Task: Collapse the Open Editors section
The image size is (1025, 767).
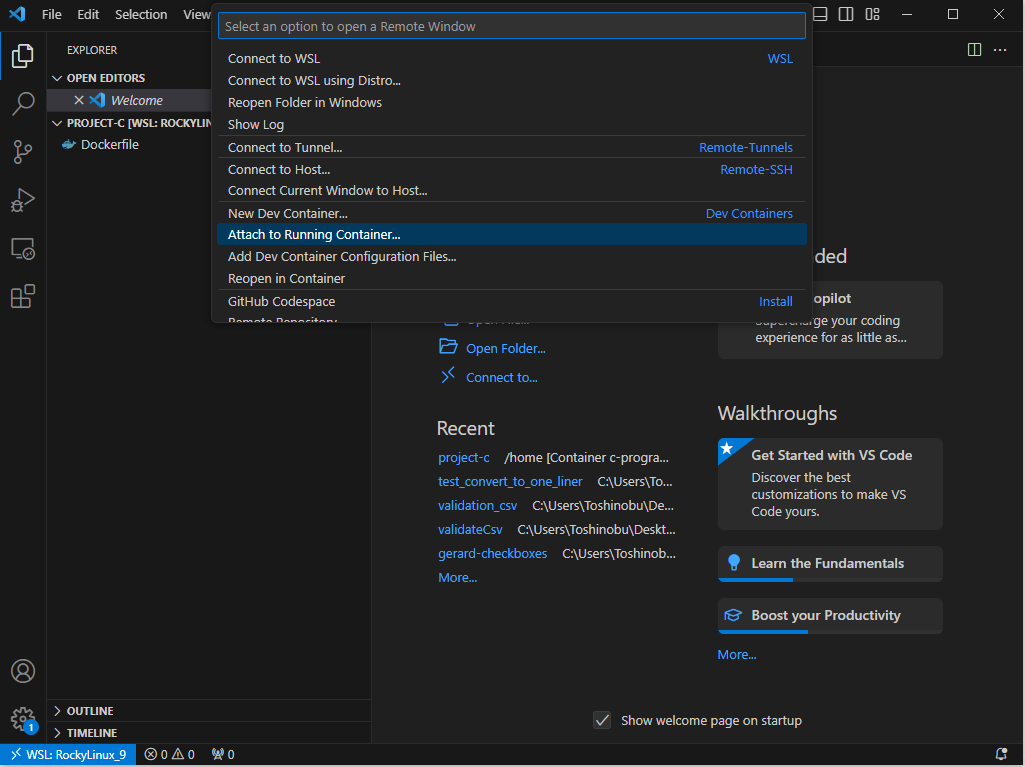Action: 58,78
